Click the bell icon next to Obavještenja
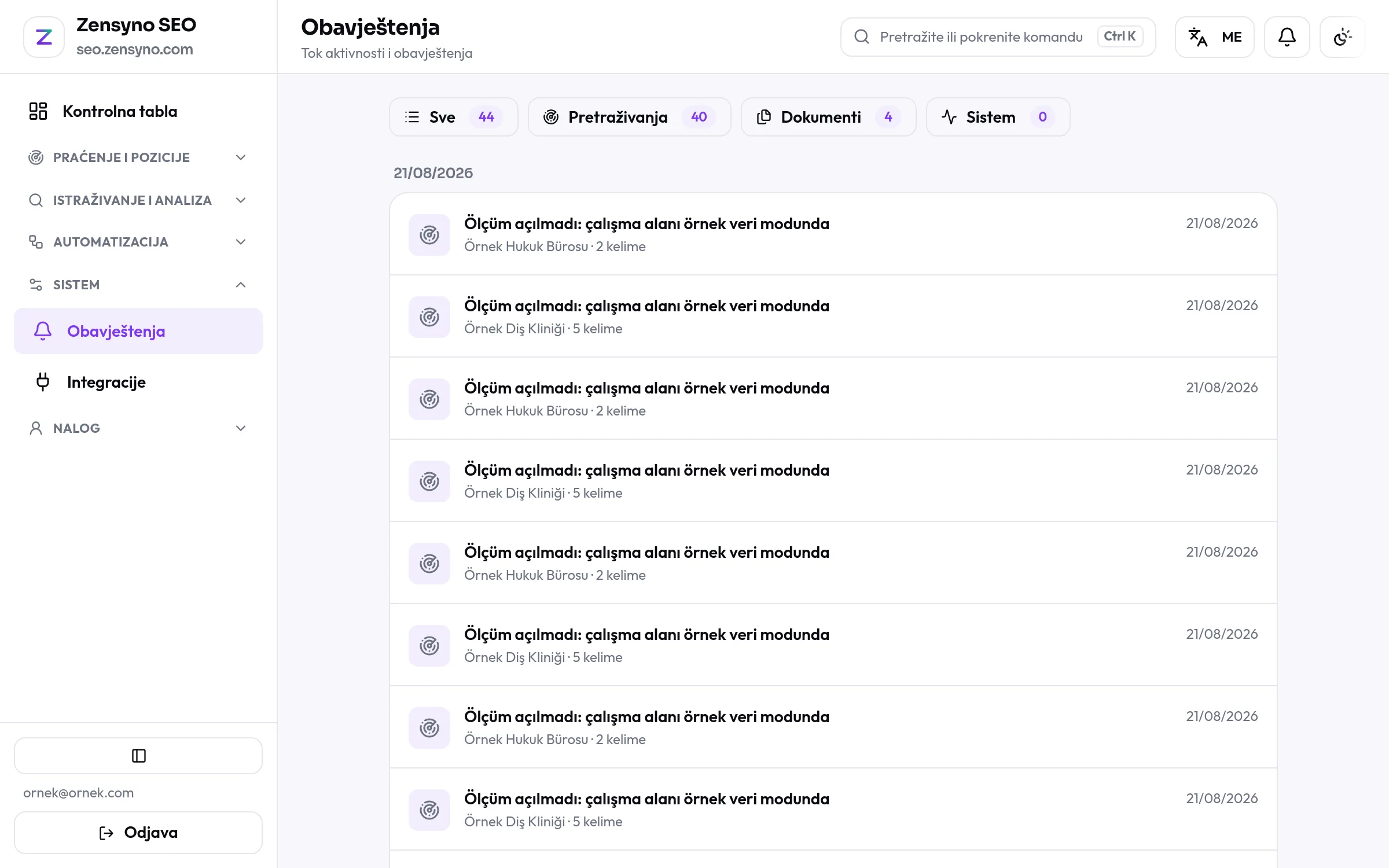1389x868 pixels. (43, 331)
